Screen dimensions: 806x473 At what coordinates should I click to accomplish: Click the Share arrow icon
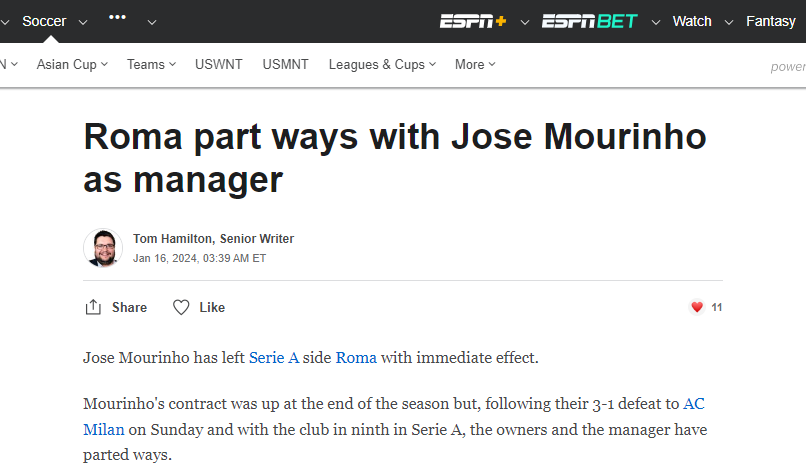(93, 307)
